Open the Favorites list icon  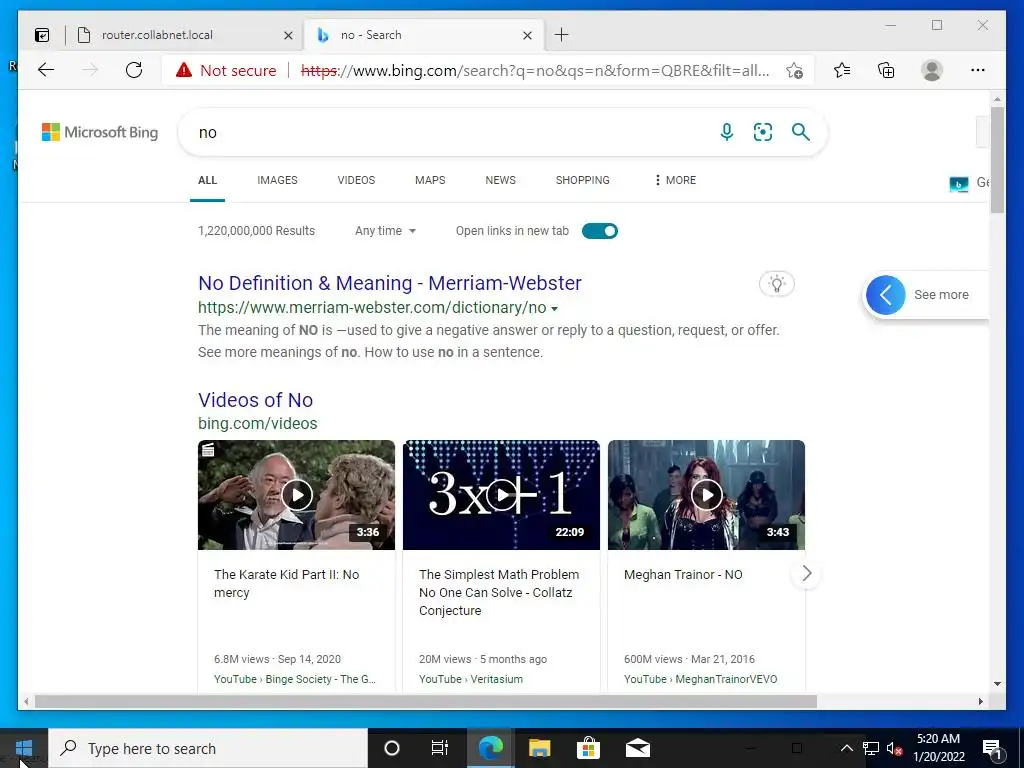842,70
